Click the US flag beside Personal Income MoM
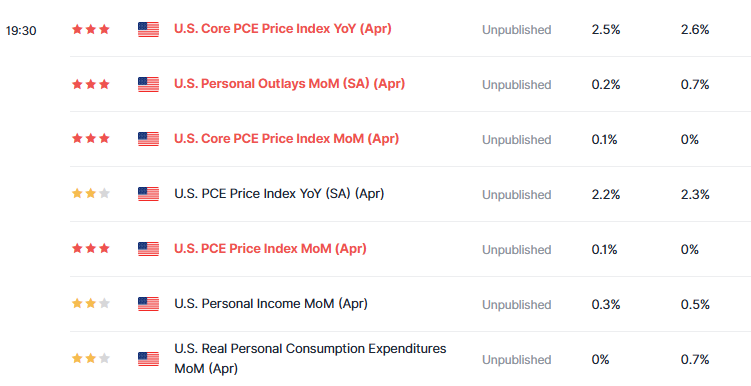This screenshot has height=386, width=751. coord(148,304)
